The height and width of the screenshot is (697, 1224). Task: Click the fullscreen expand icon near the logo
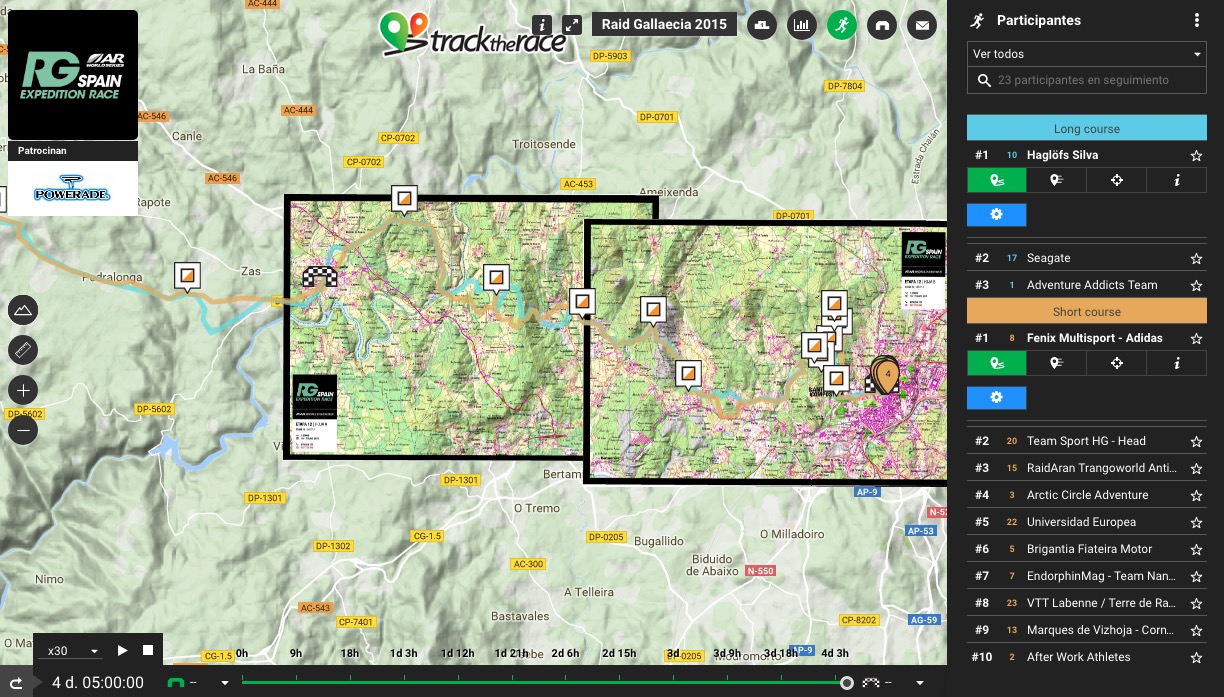tap(574, 25)
